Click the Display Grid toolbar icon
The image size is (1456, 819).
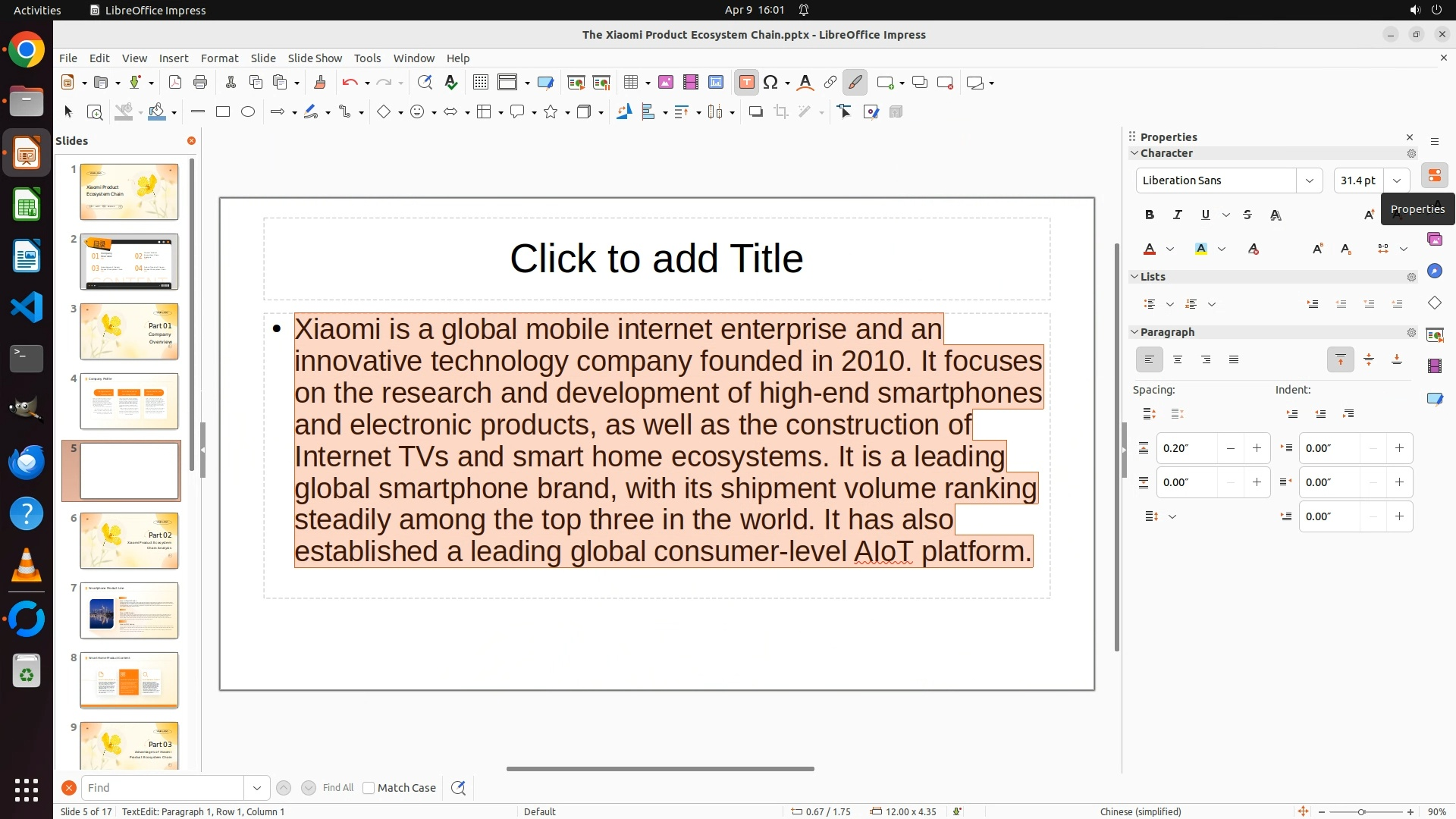pyautogui.click(x=480, y=83)
